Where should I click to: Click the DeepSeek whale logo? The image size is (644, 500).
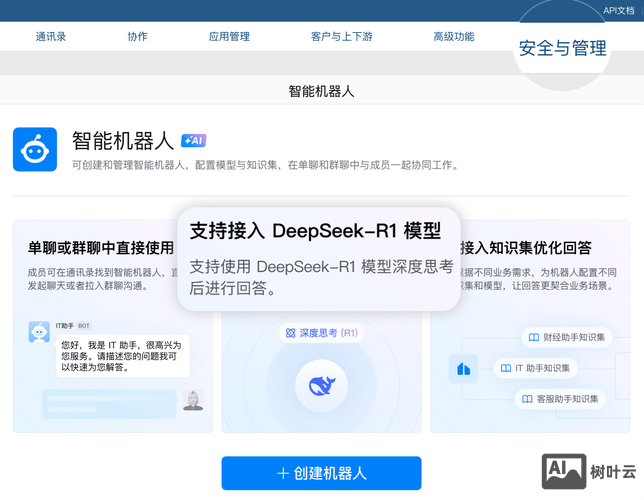coord(321,386)
